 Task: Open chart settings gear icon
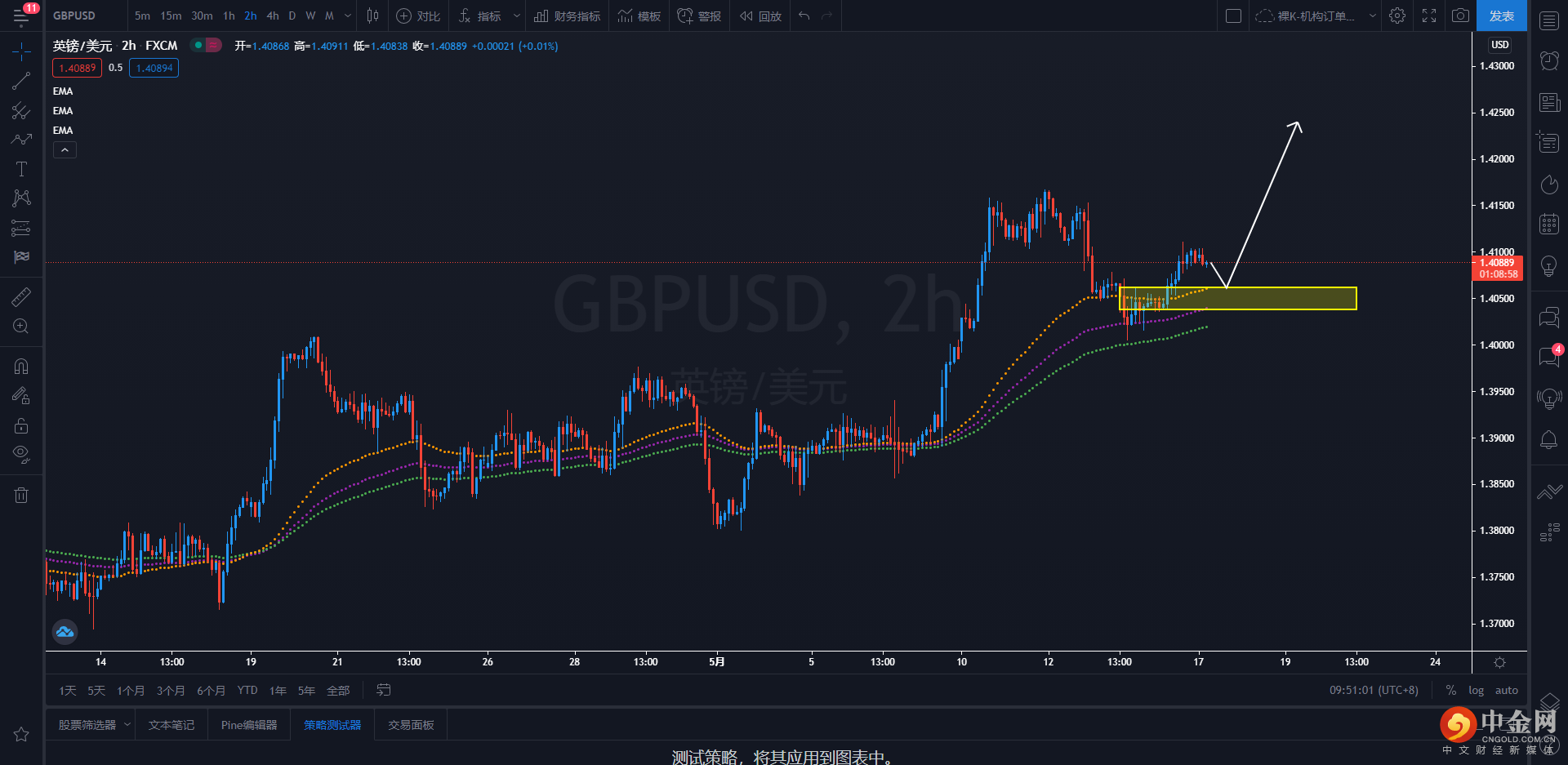coord(1397,16)
